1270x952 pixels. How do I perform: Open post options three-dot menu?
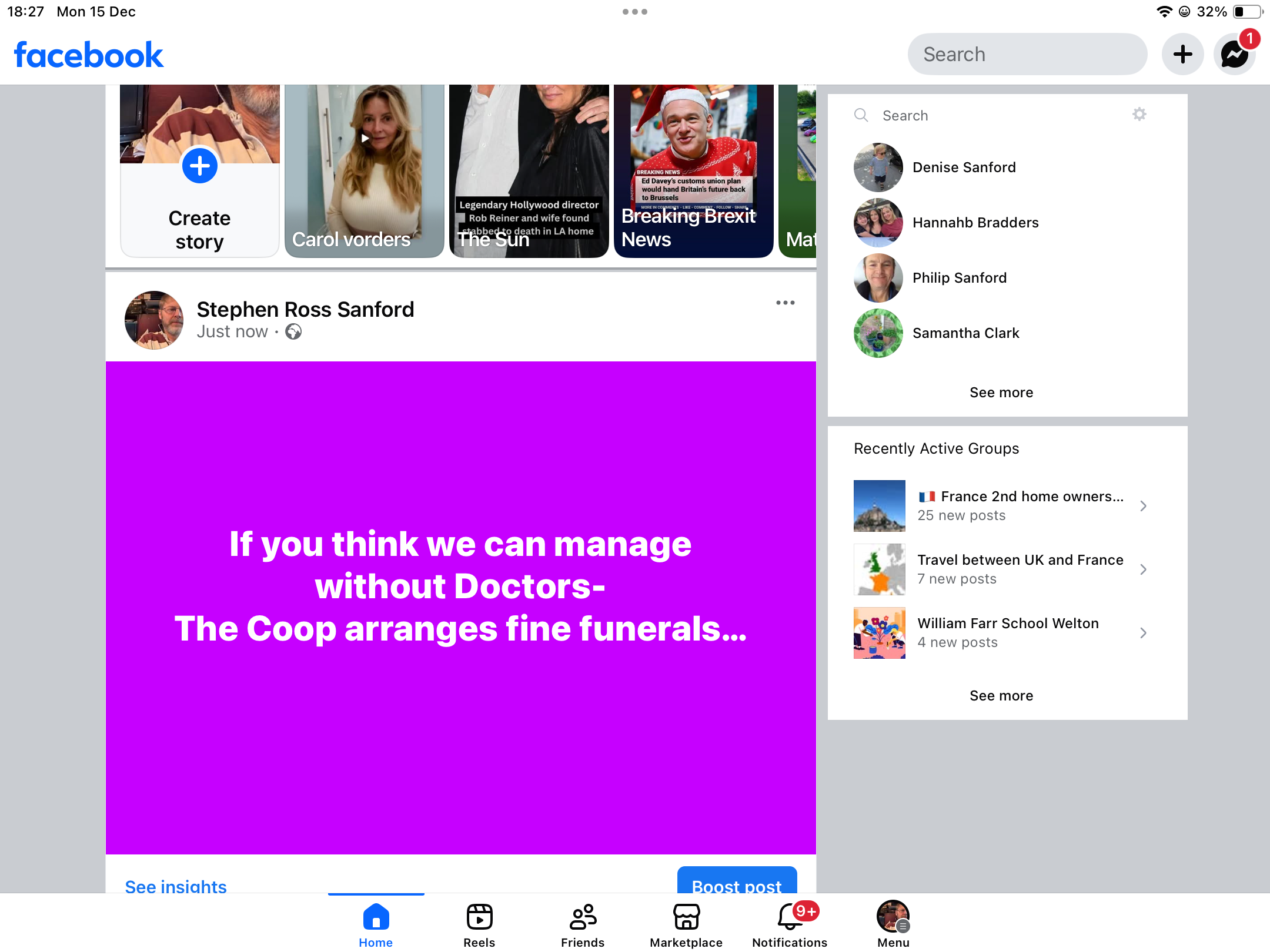coord(785,303)
